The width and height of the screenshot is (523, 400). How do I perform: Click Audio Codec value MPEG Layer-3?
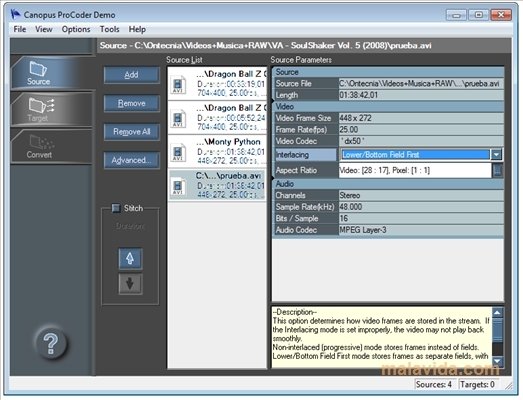click(421, 230)
